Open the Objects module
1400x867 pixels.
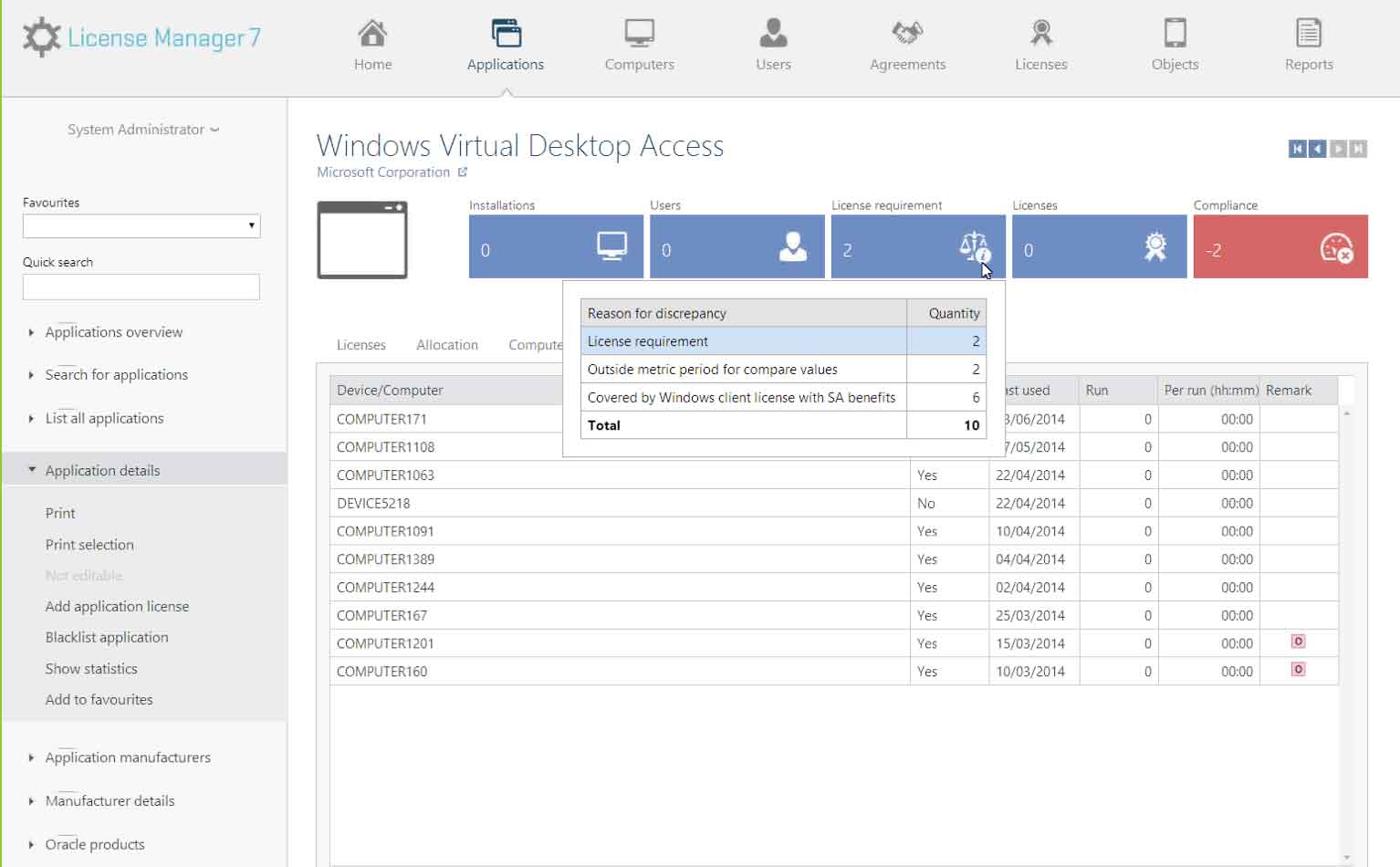click(1175, 41)
